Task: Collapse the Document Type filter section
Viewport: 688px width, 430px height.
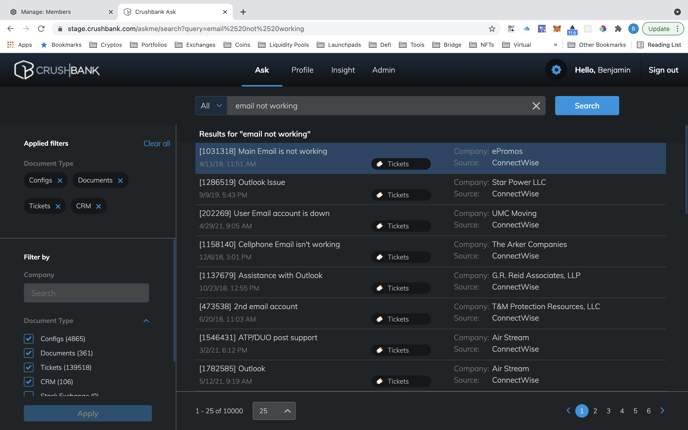Action: point(146,321)
